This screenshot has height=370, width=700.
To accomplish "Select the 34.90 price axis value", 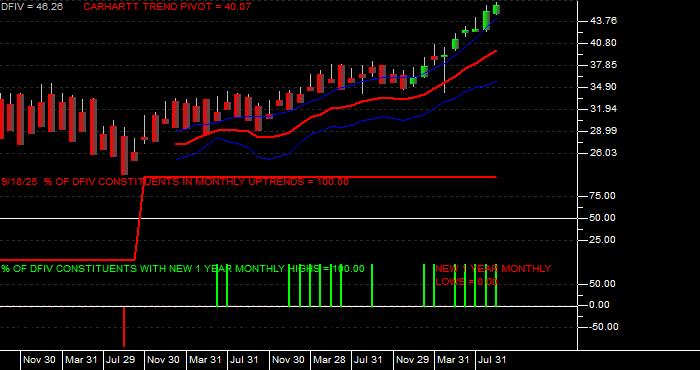I will (603, 87).
